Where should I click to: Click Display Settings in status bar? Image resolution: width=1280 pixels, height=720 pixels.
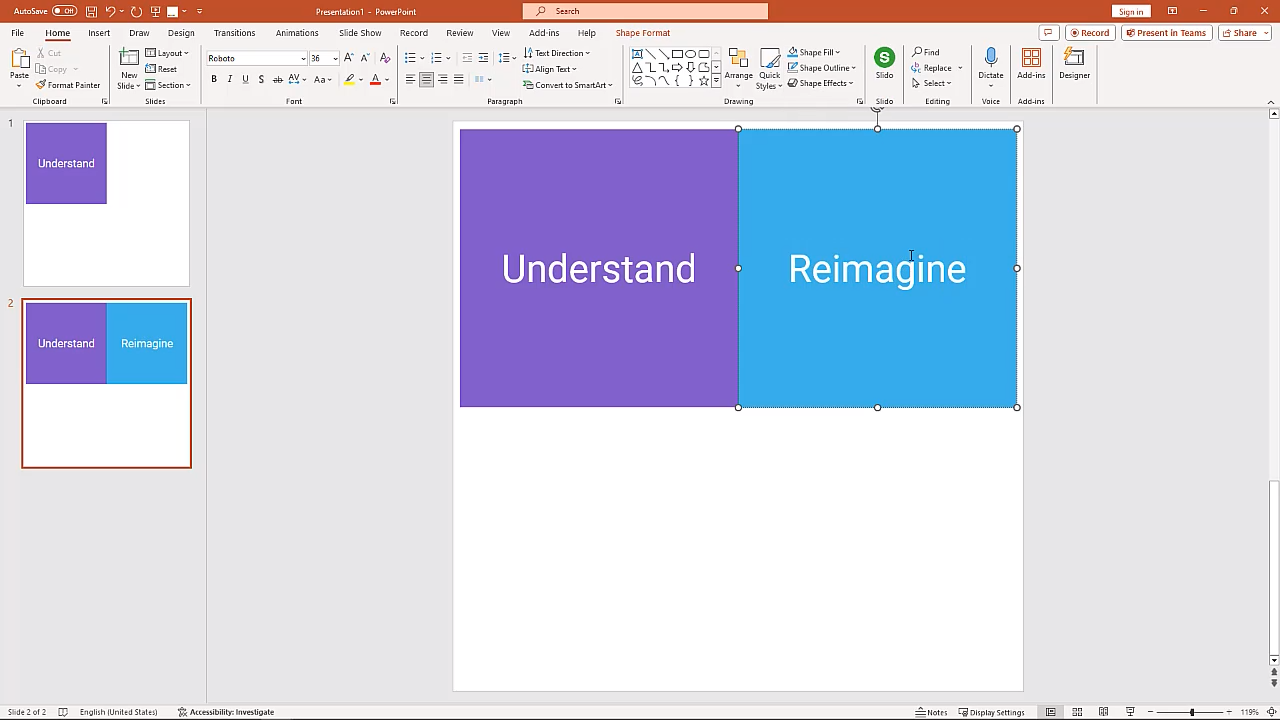click(x=992, y=712)
